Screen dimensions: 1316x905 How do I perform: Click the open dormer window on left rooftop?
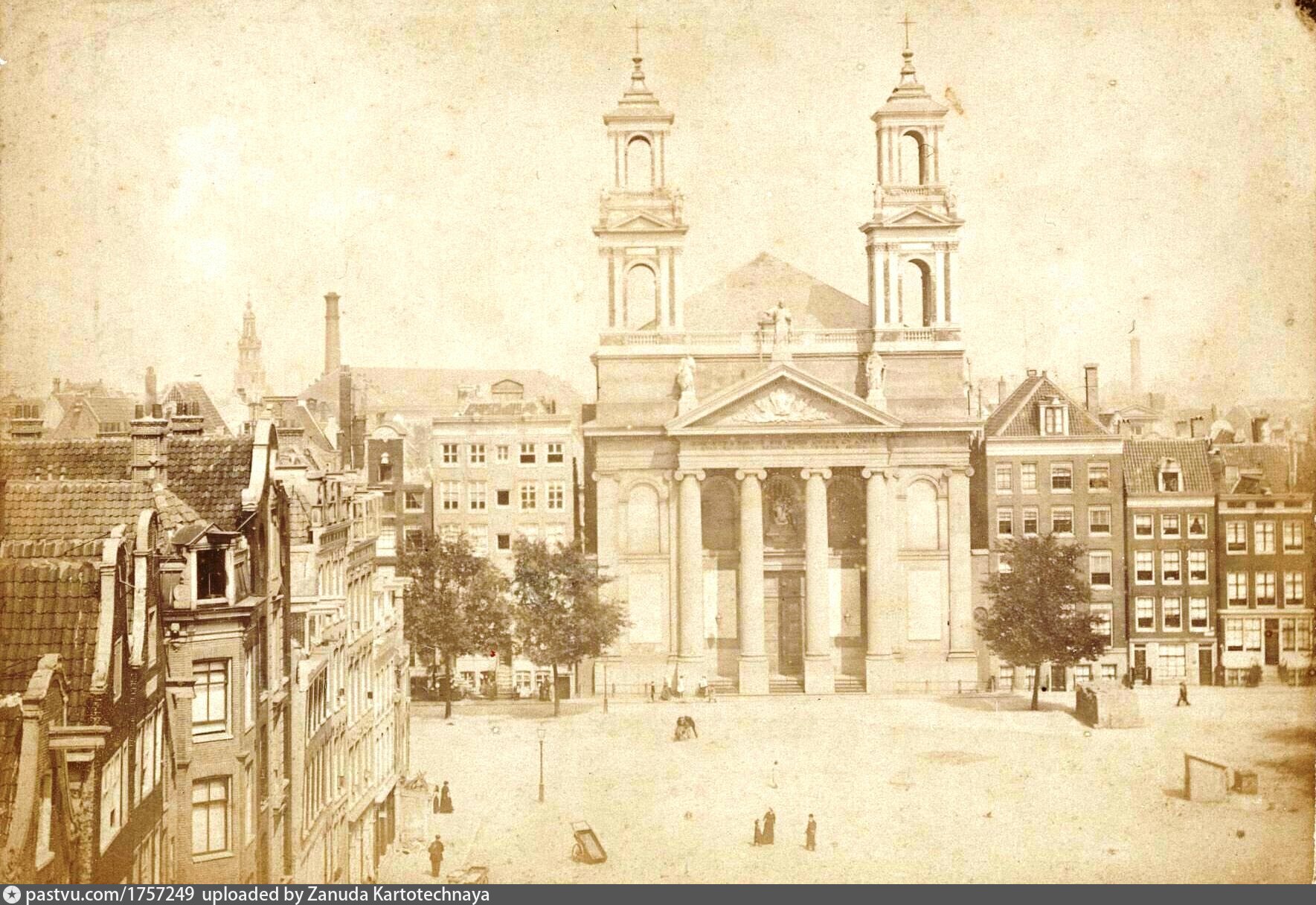[x=211, y=572]
